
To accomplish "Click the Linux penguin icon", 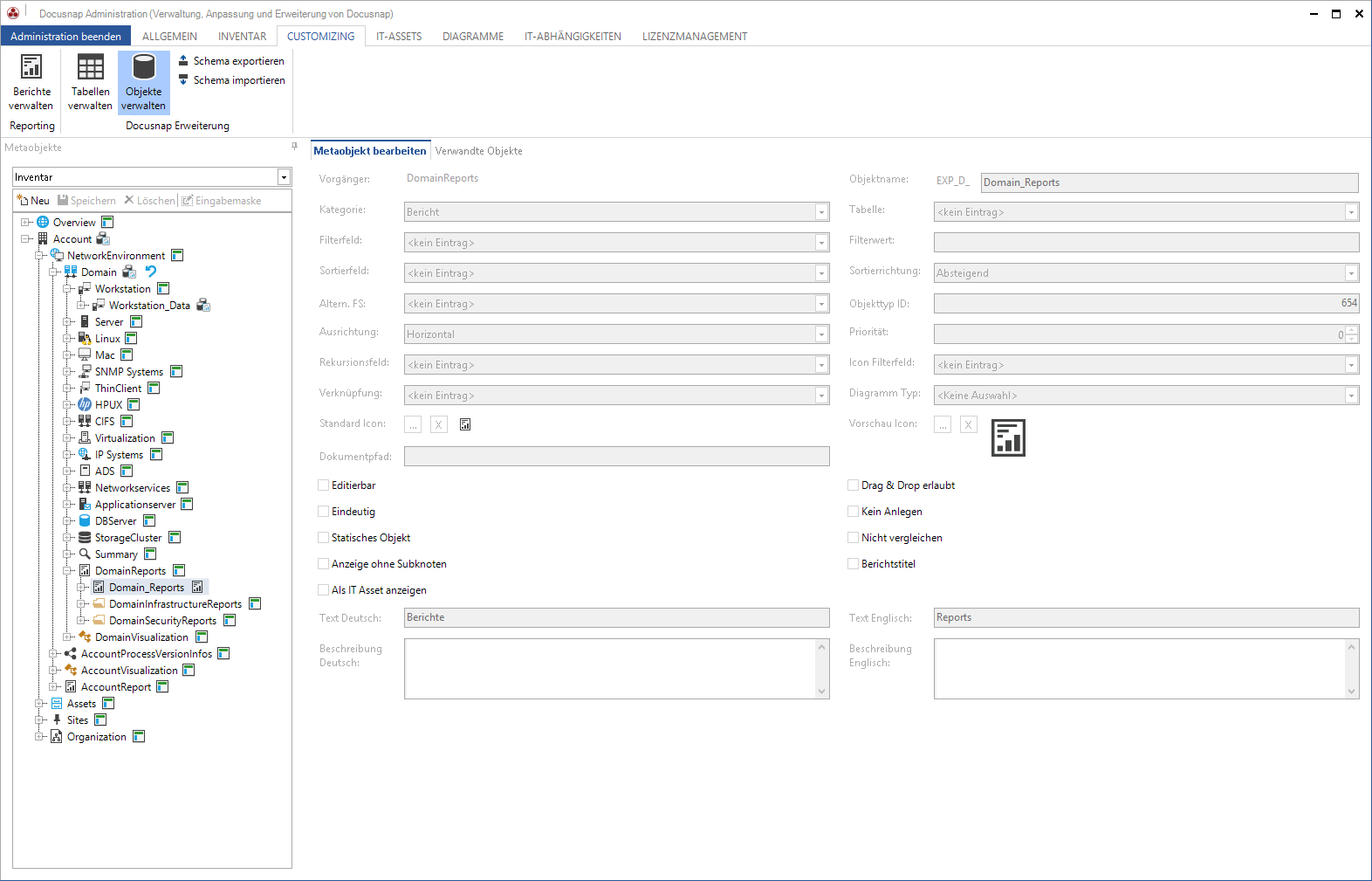I will 85,338.
